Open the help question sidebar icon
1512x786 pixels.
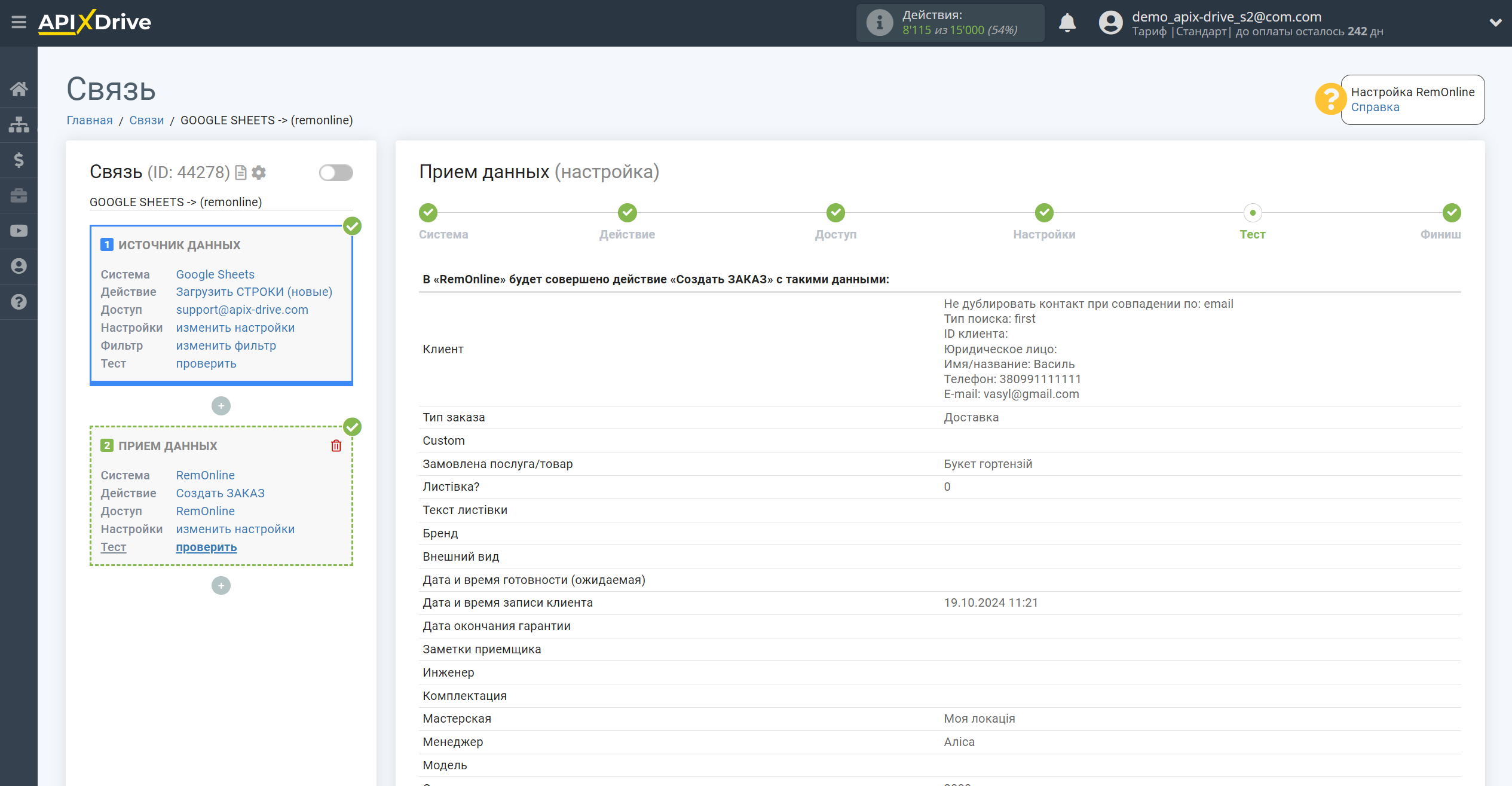(19, 302)
